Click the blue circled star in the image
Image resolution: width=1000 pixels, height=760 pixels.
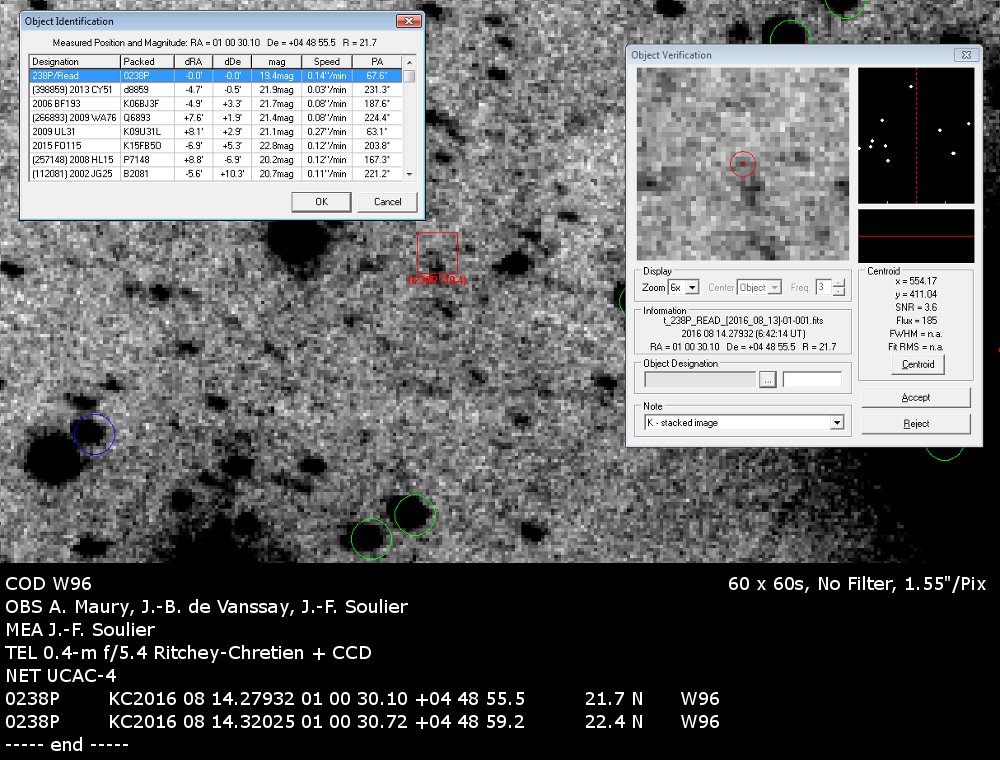click(95, 434)
